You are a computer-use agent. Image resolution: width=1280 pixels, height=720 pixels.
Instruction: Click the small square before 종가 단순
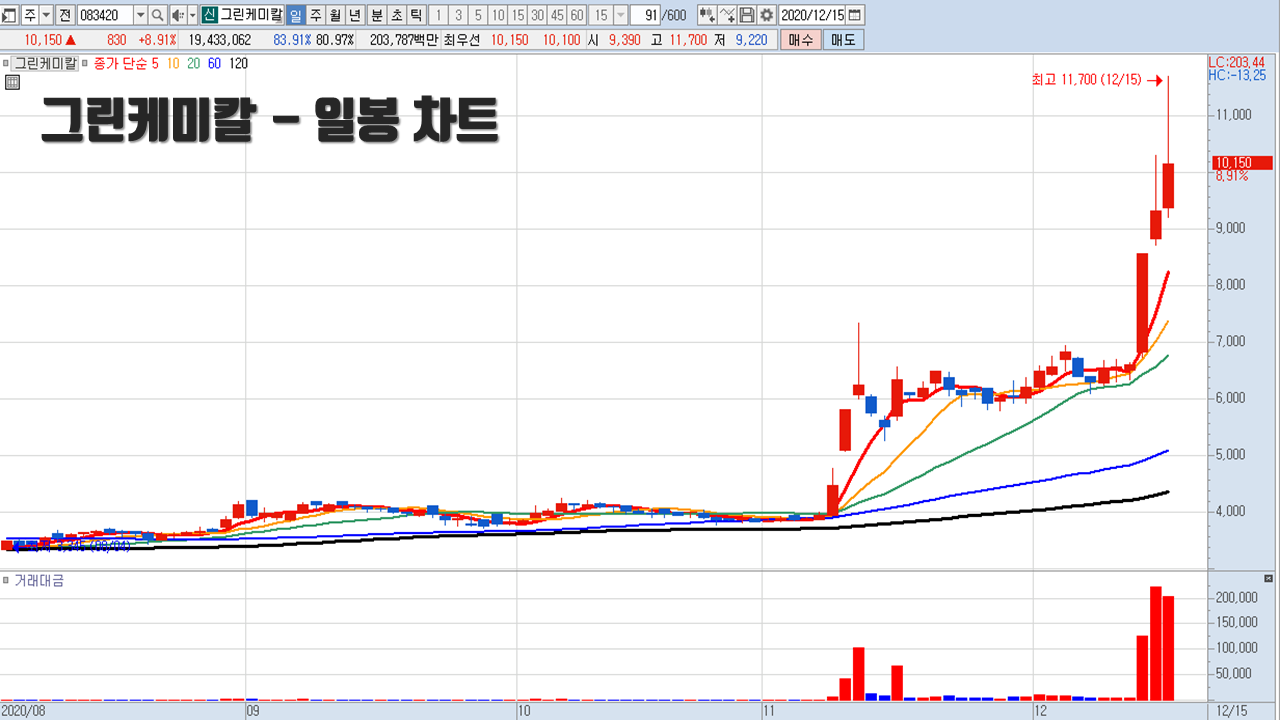point(84,63)
